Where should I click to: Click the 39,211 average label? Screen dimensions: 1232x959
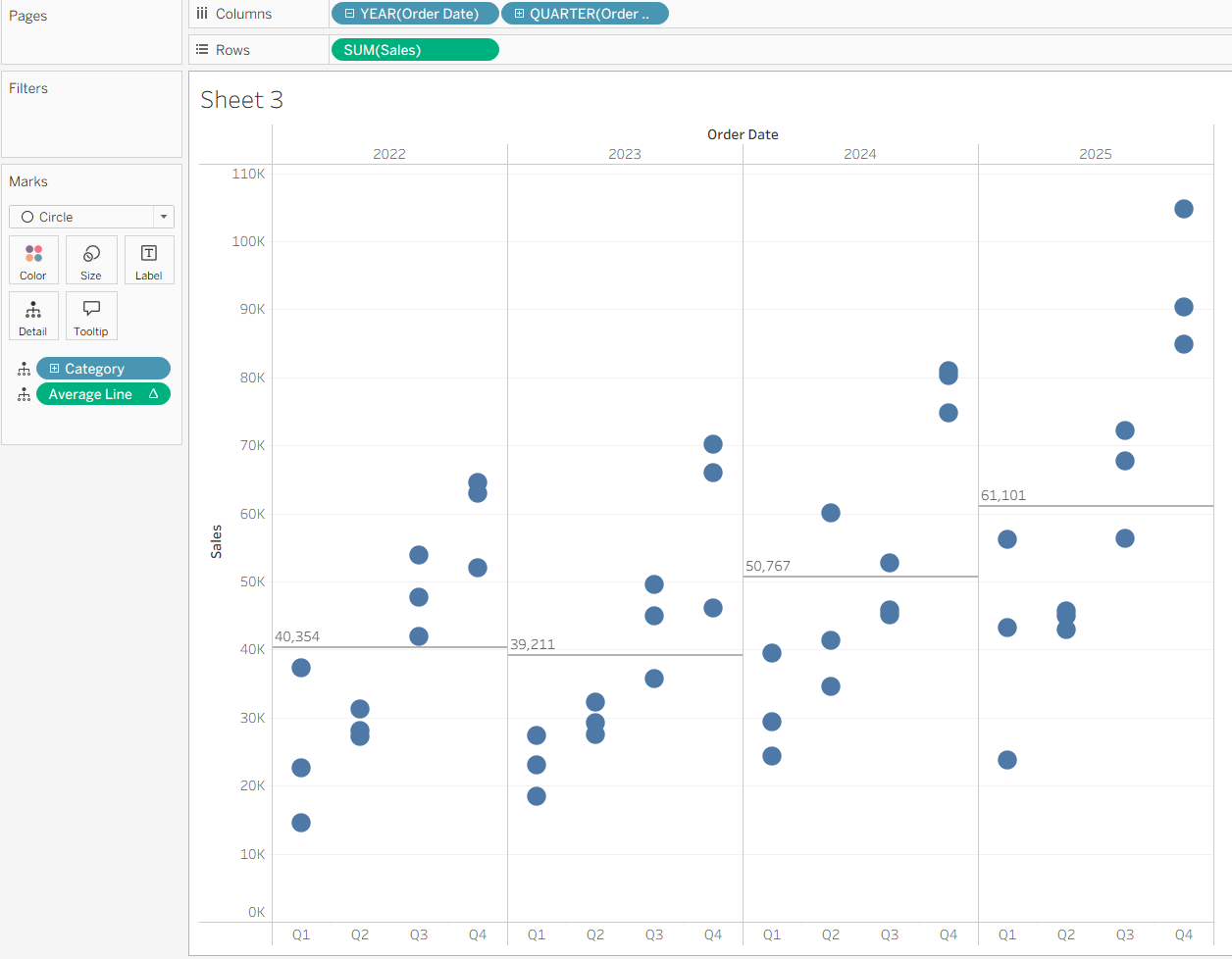click(533, 644)
